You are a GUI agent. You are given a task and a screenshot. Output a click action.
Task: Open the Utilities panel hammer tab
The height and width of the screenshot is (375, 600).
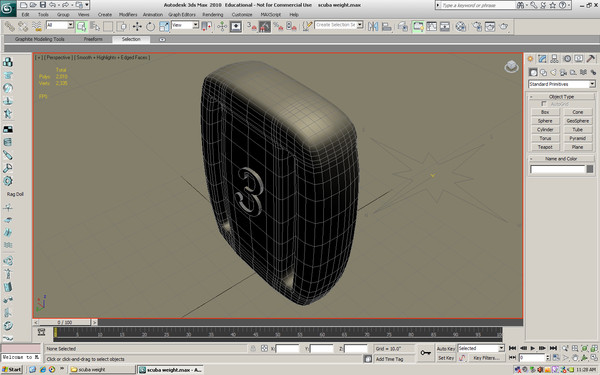[590, 59]
